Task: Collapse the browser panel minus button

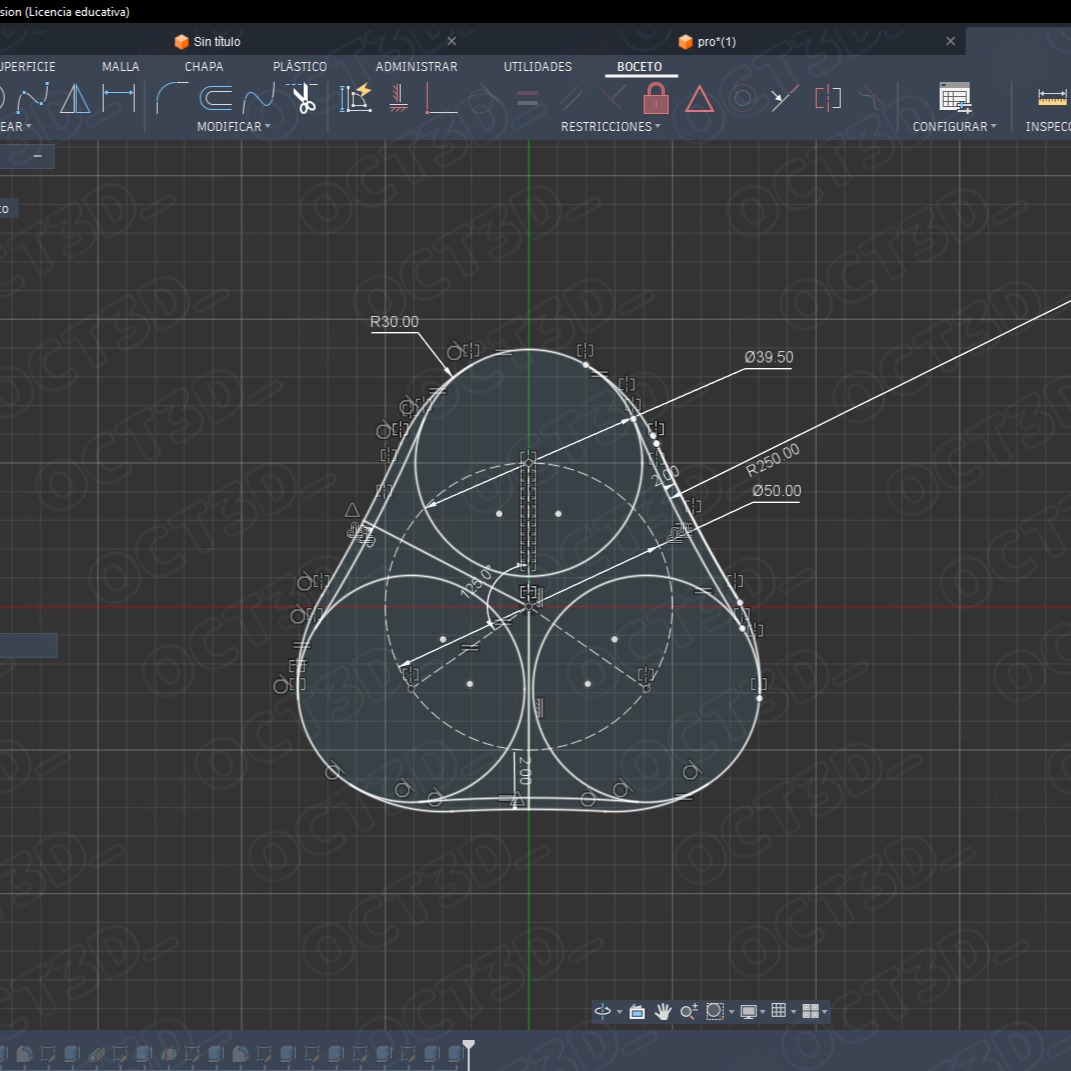Action: (x=38, y=156)
